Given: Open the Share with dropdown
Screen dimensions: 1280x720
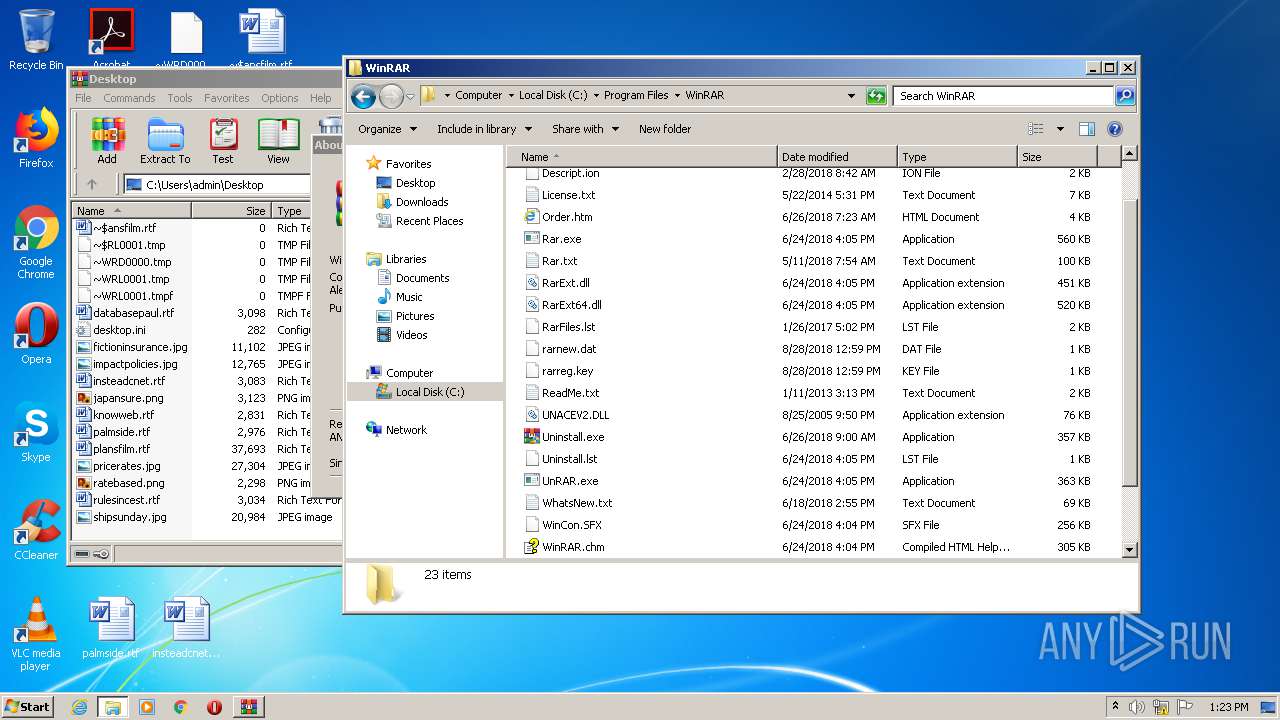Looking at the screenshot, I should point(585,129).
